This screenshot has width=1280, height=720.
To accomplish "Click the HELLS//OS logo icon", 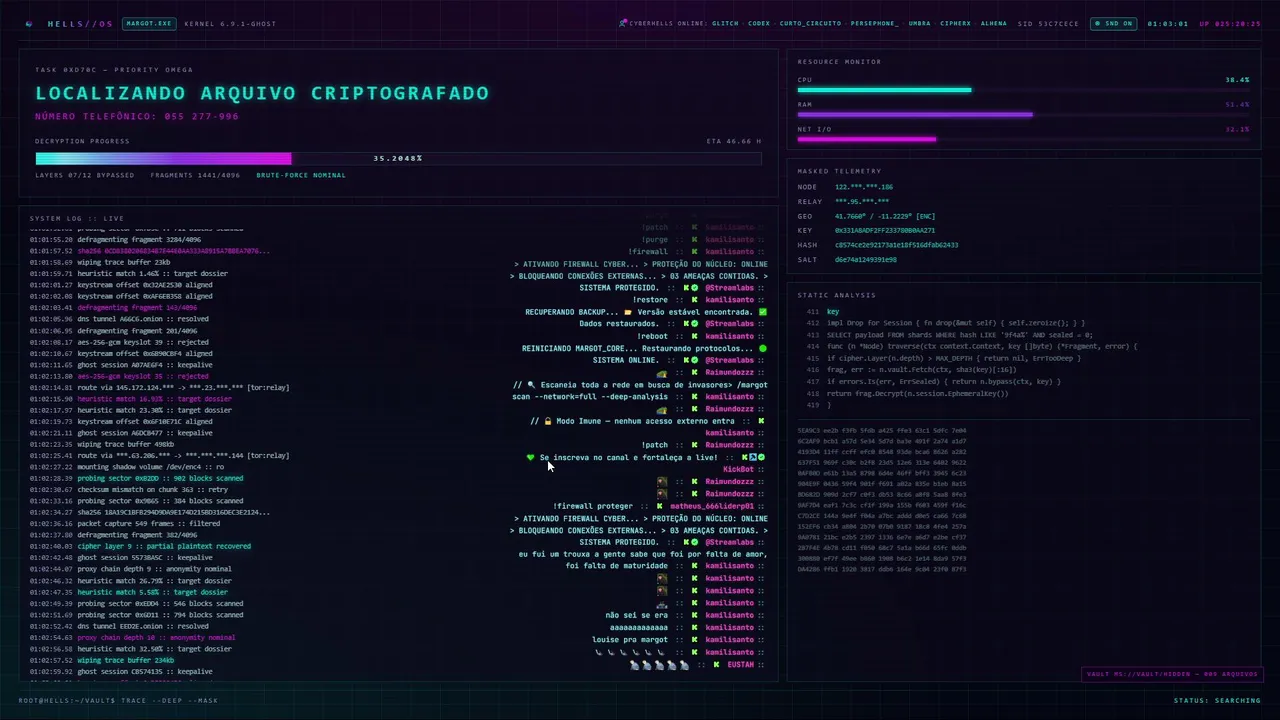I will 29,23.
